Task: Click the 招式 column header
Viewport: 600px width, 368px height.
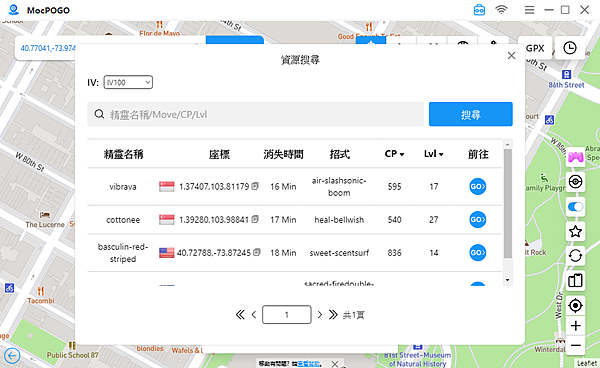Action: (339, 154)
